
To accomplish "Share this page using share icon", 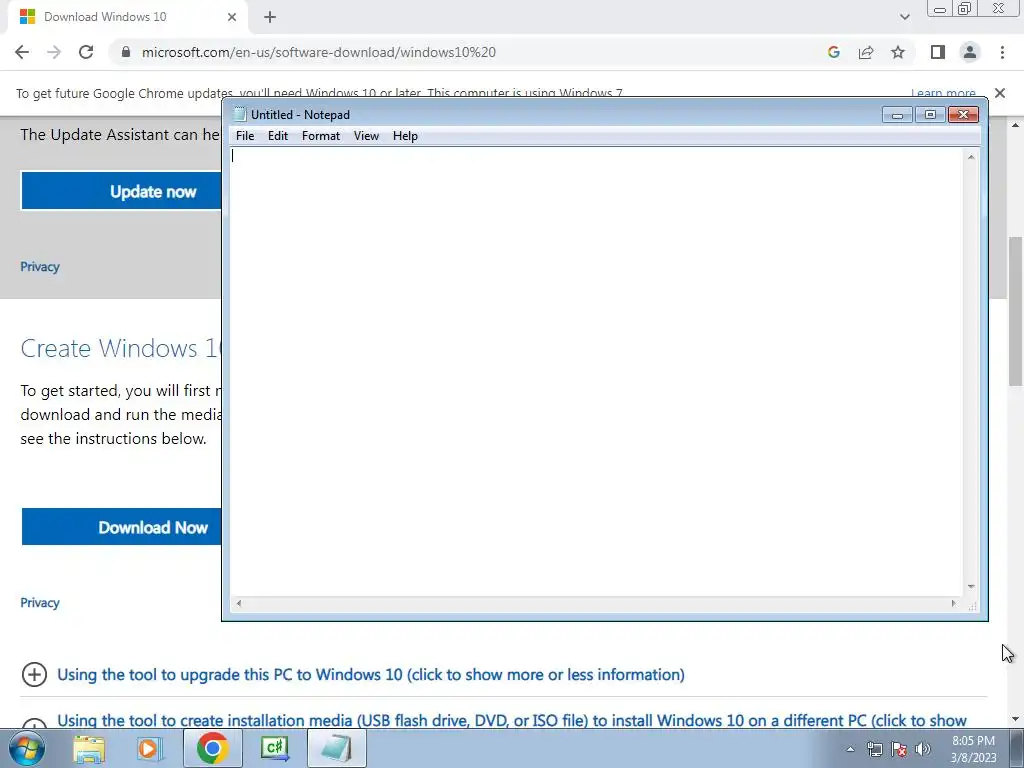I will point(866,52).
